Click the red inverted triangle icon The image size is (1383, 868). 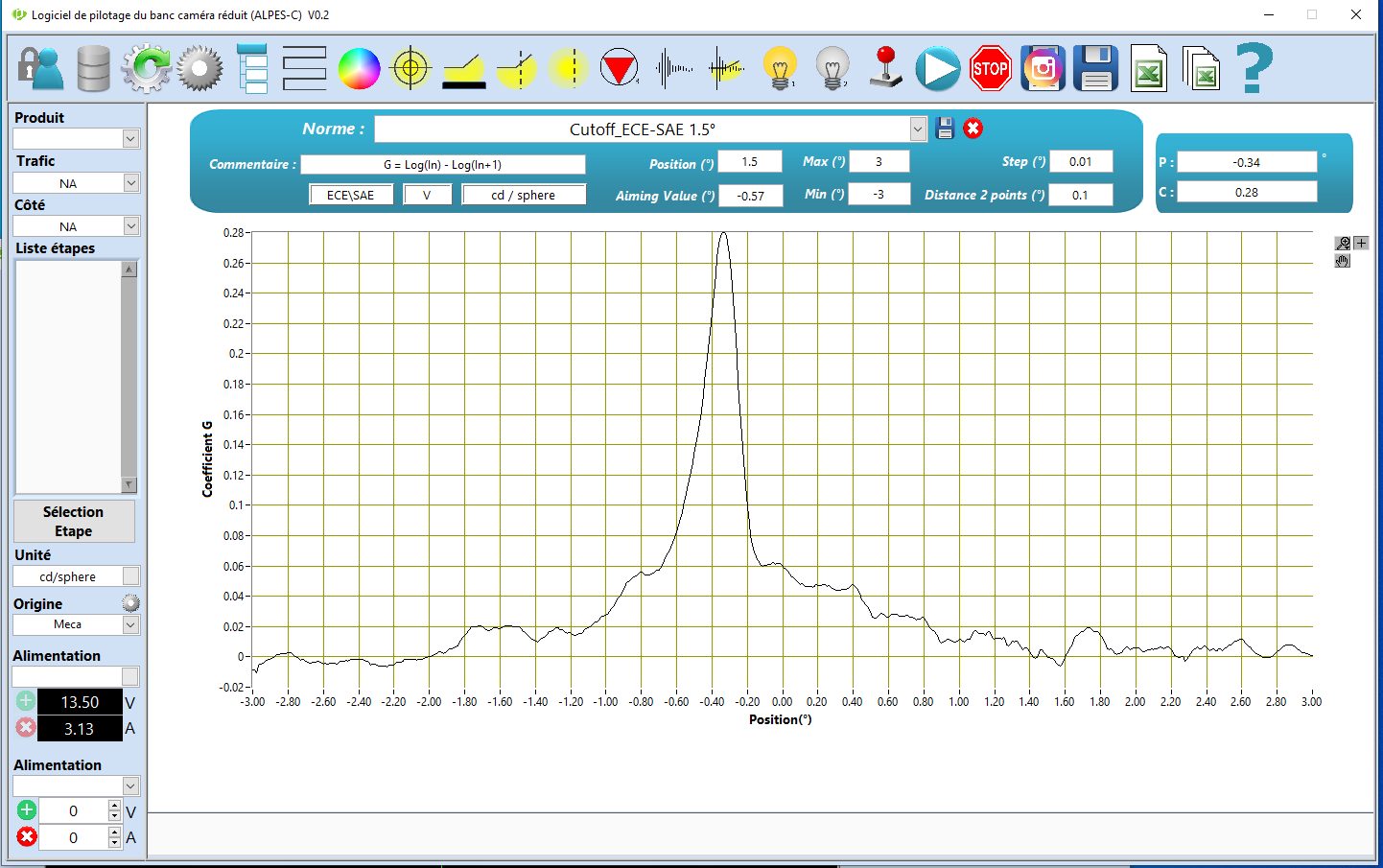620,68
